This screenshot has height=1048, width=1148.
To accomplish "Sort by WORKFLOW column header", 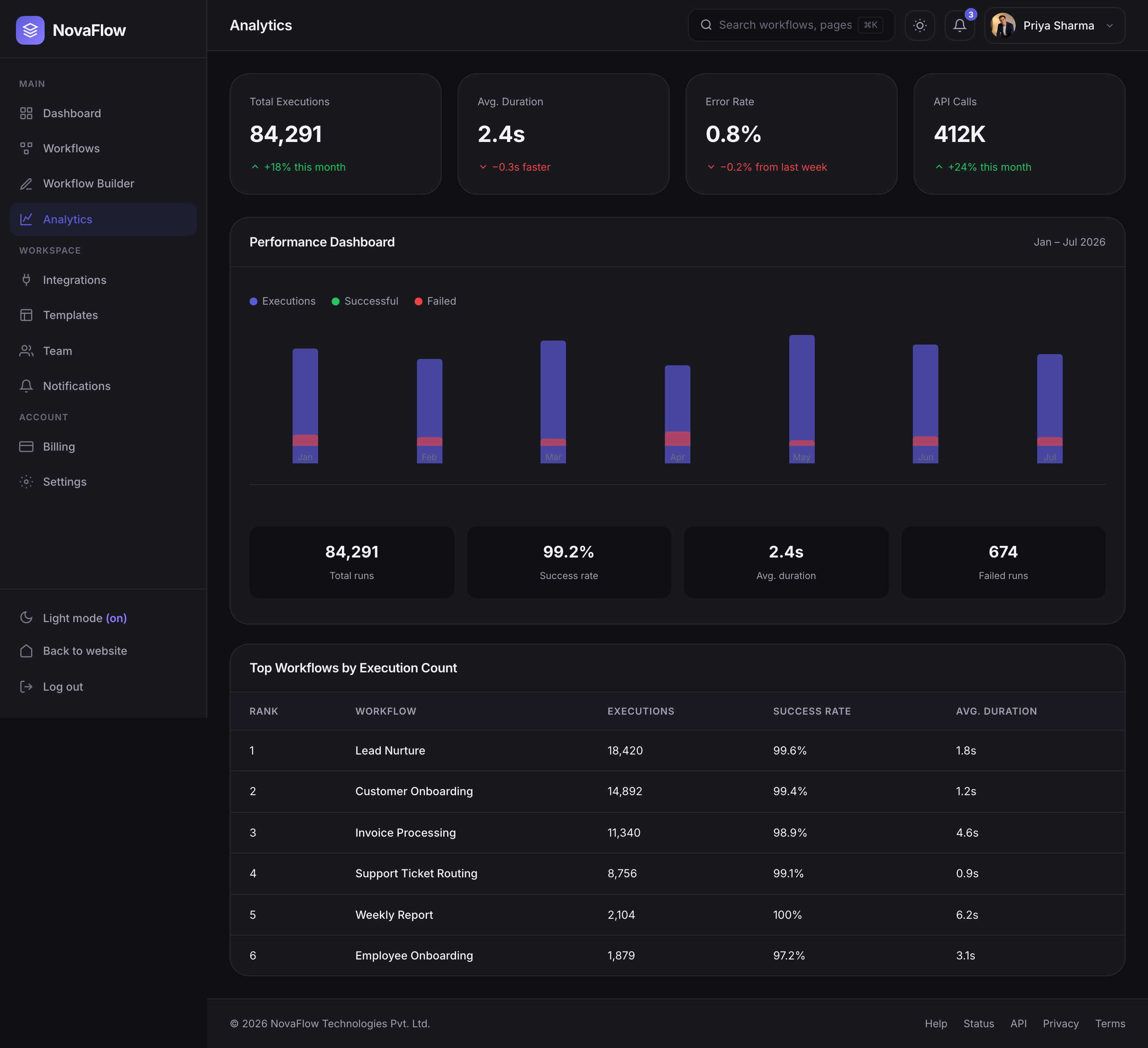I will (x=385, y=711).
